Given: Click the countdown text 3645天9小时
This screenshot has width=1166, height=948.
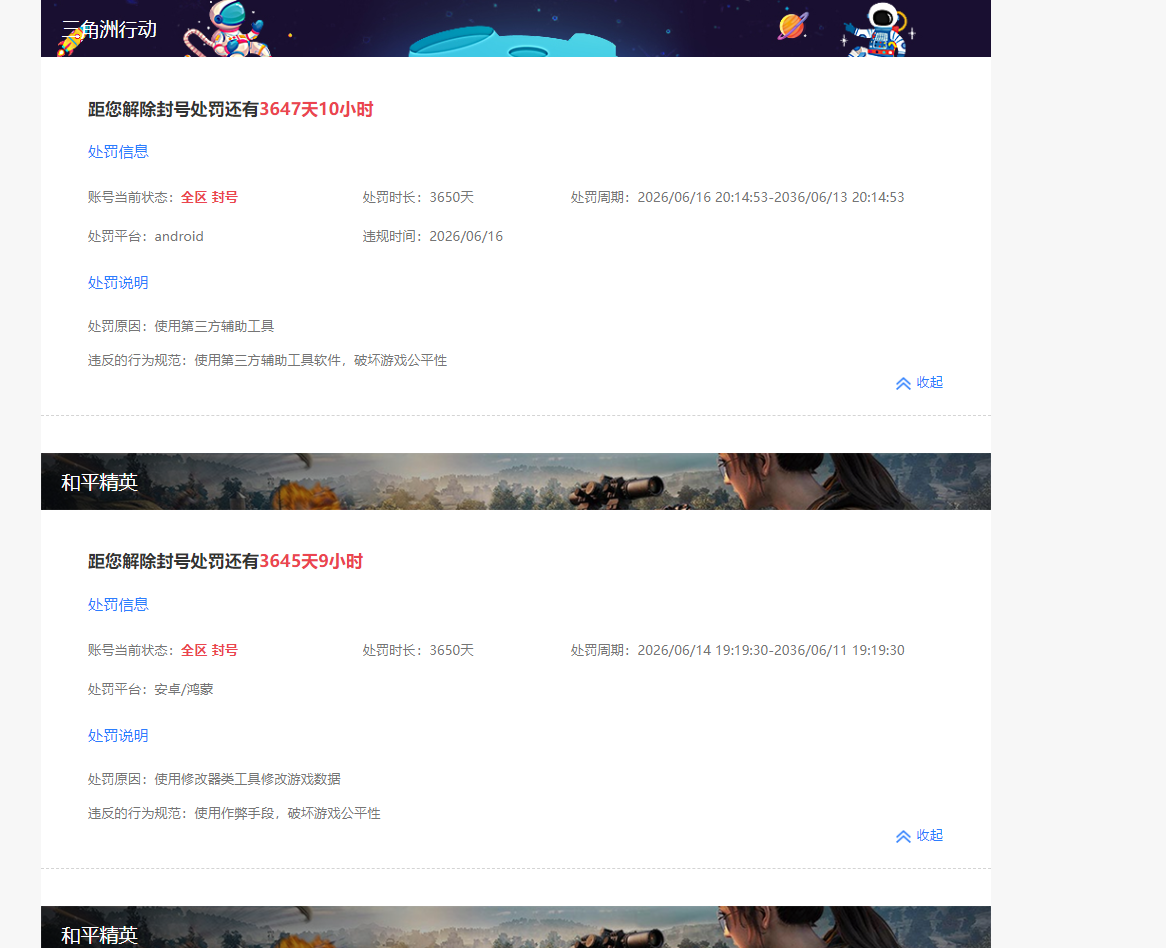Looking at the screenshot, I should (311, 561).
